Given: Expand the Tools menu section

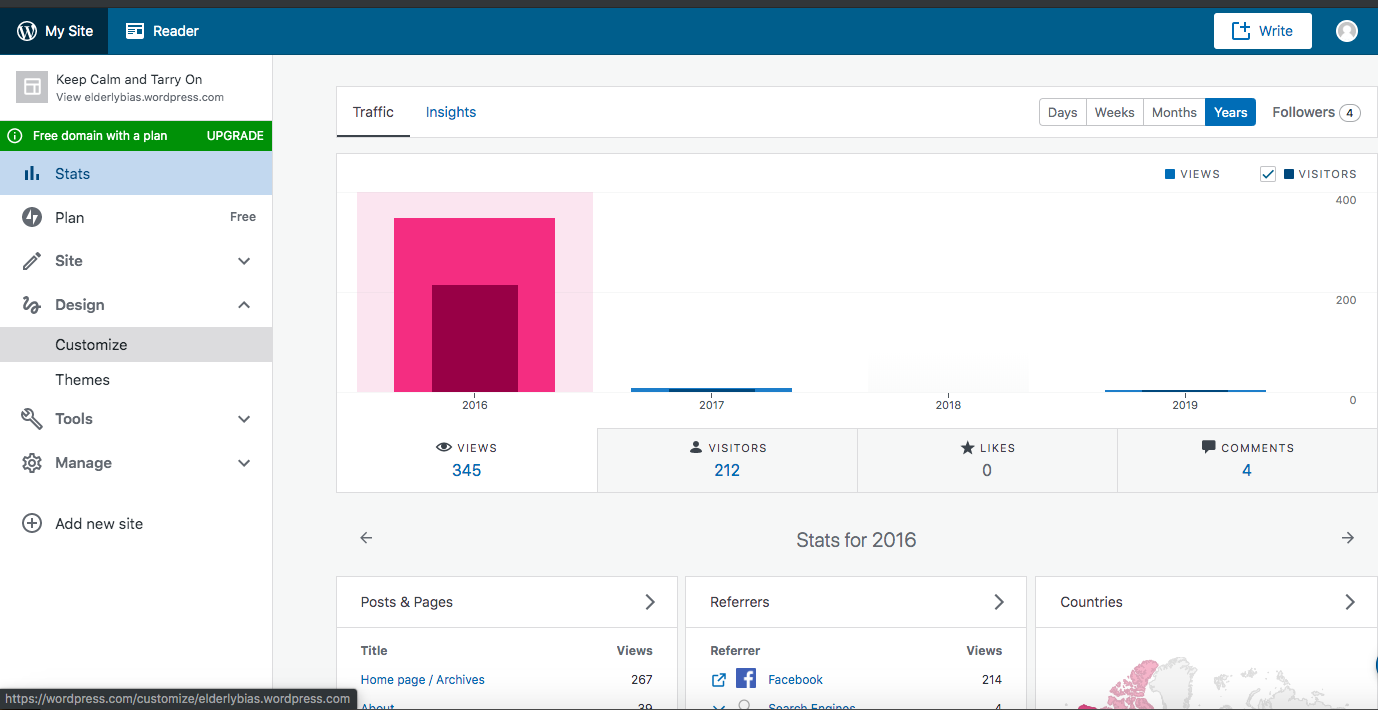Looking at the screenshot, I should 244,419.
